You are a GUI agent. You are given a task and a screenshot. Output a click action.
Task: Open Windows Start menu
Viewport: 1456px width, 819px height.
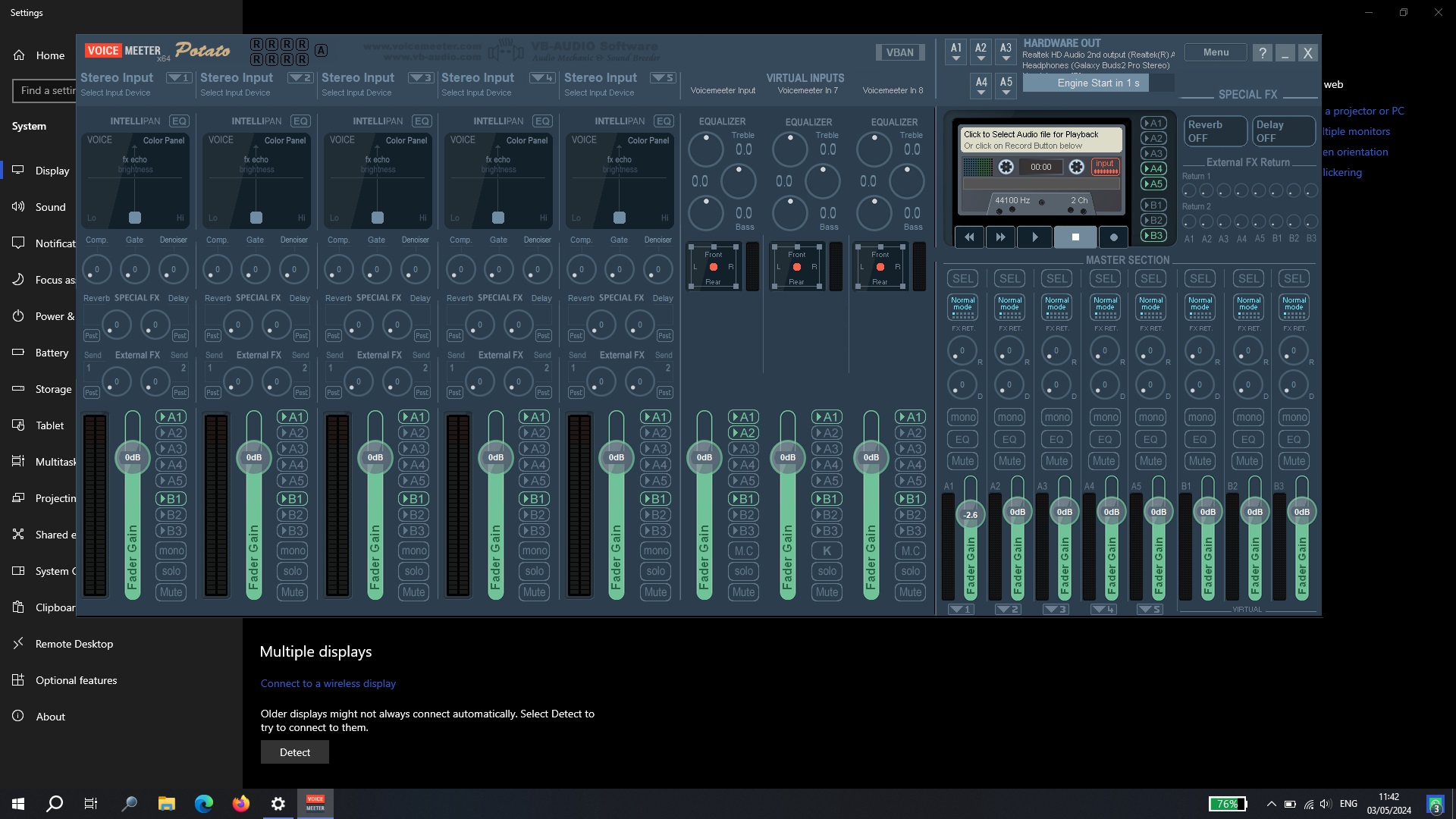click(x=18, y=804)
